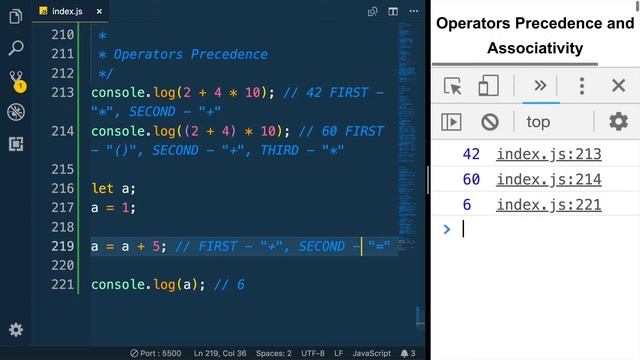The image size is (640, 360).
Task: Toggle the DevTools device toolbar icon
Action: (488, 86)
